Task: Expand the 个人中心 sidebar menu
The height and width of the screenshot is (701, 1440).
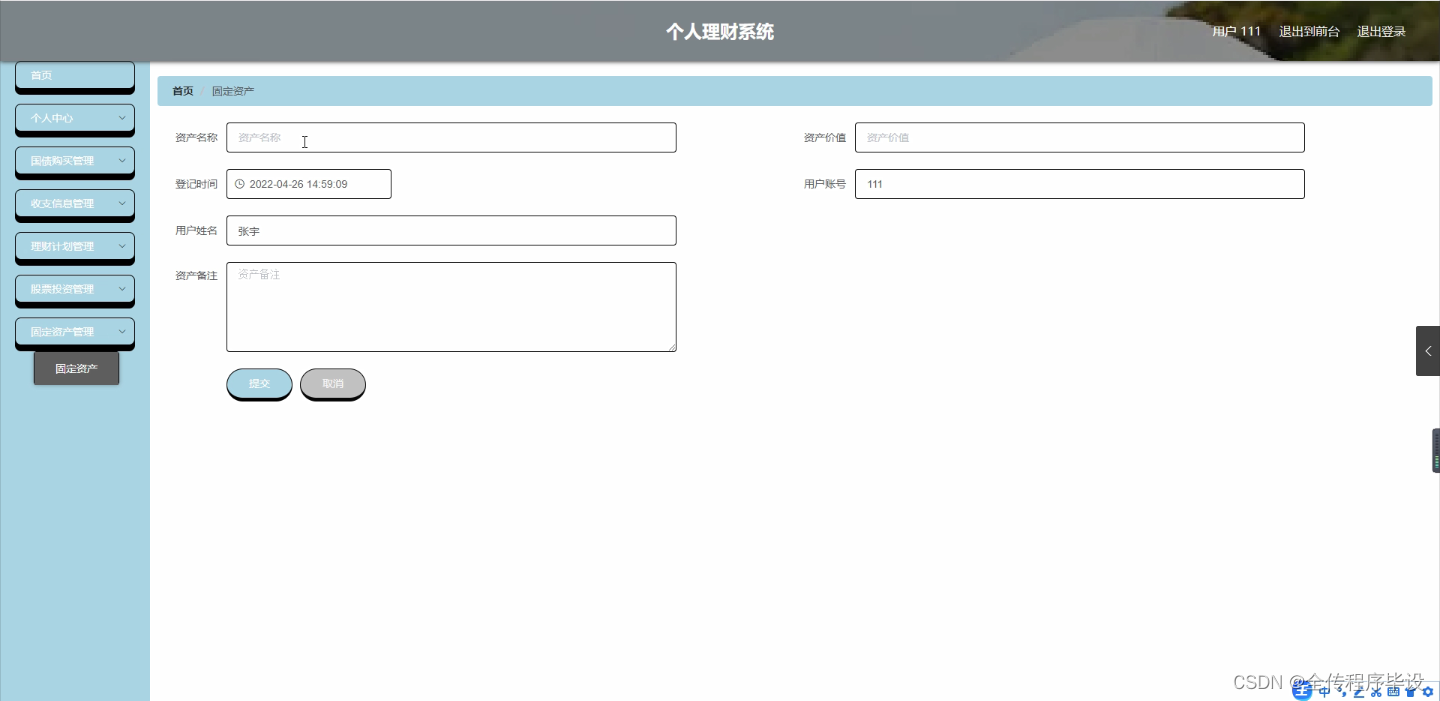Action: tap(74, 118)
